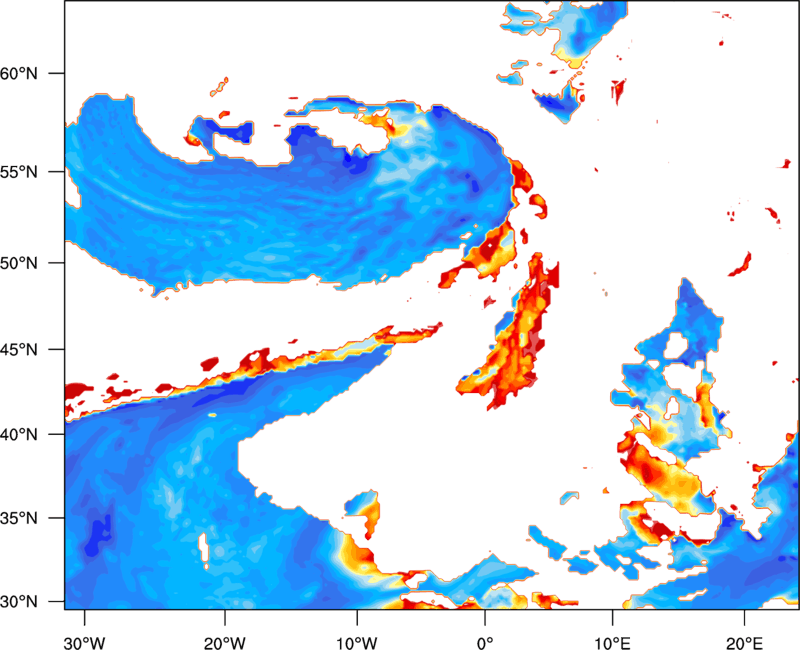The height and width of the screenshot is (650, 800).
Task: Click the 30°W longitude label
Action: coord(85,643)
